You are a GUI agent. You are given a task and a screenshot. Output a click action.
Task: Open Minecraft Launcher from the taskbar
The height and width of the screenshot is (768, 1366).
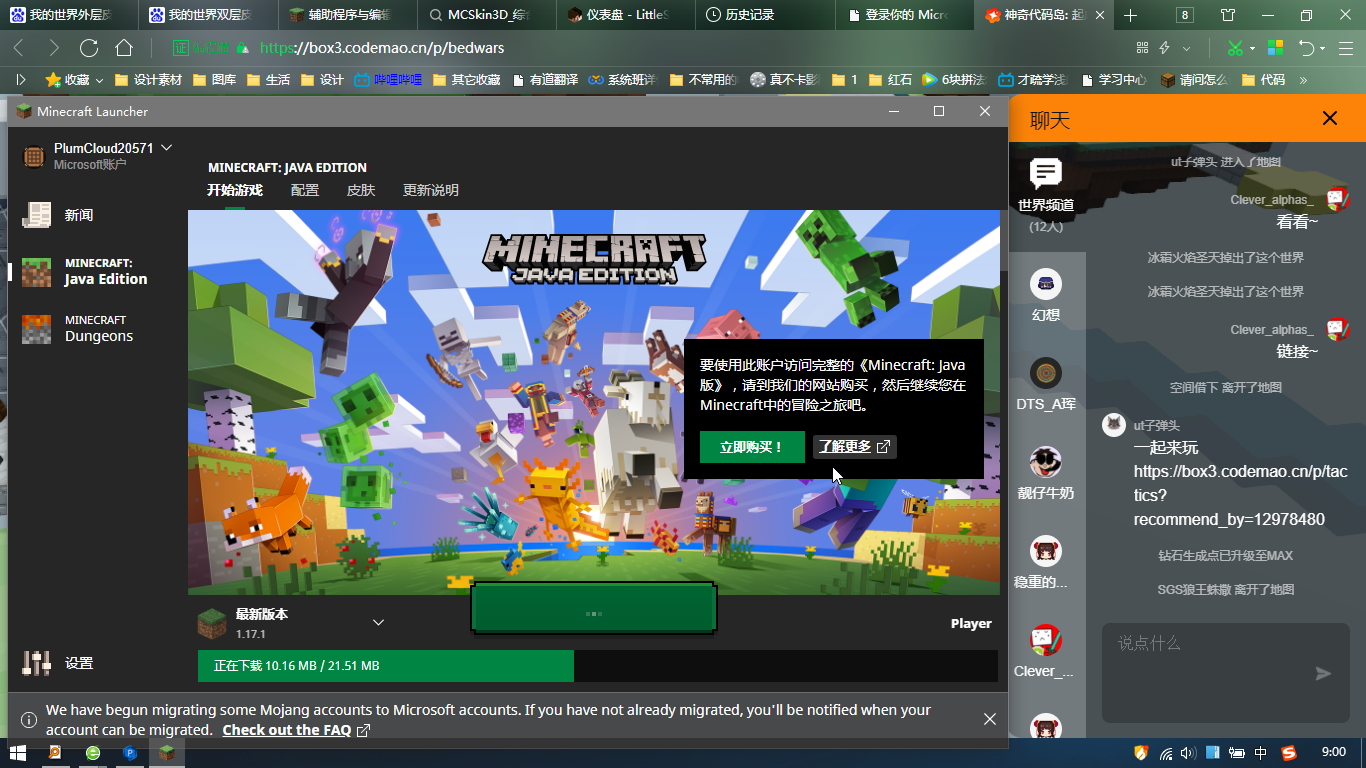pyautogui.click(x=167, y=753)
